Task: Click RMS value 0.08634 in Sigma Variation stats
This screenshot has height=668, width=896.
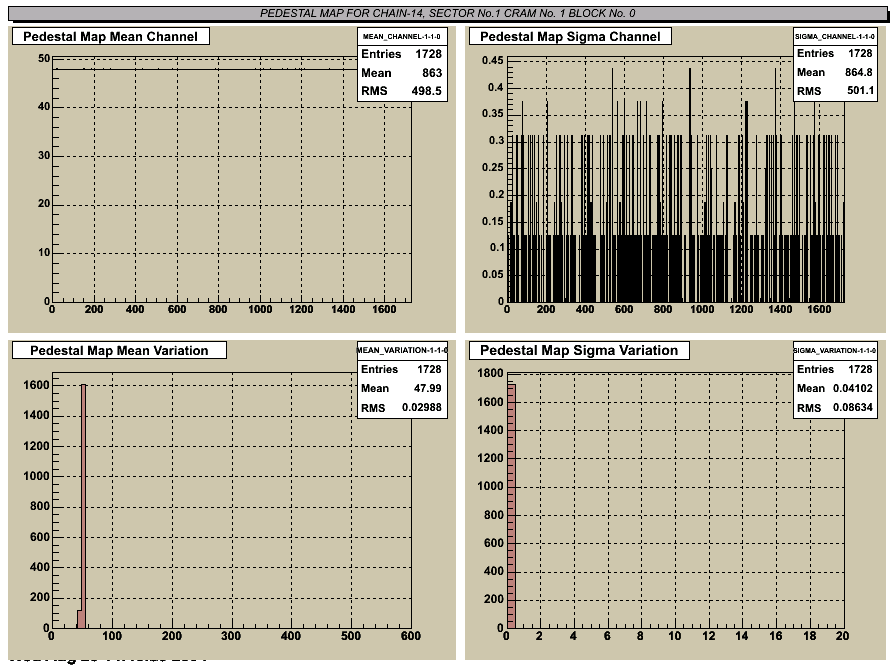Action: (853, 407)
